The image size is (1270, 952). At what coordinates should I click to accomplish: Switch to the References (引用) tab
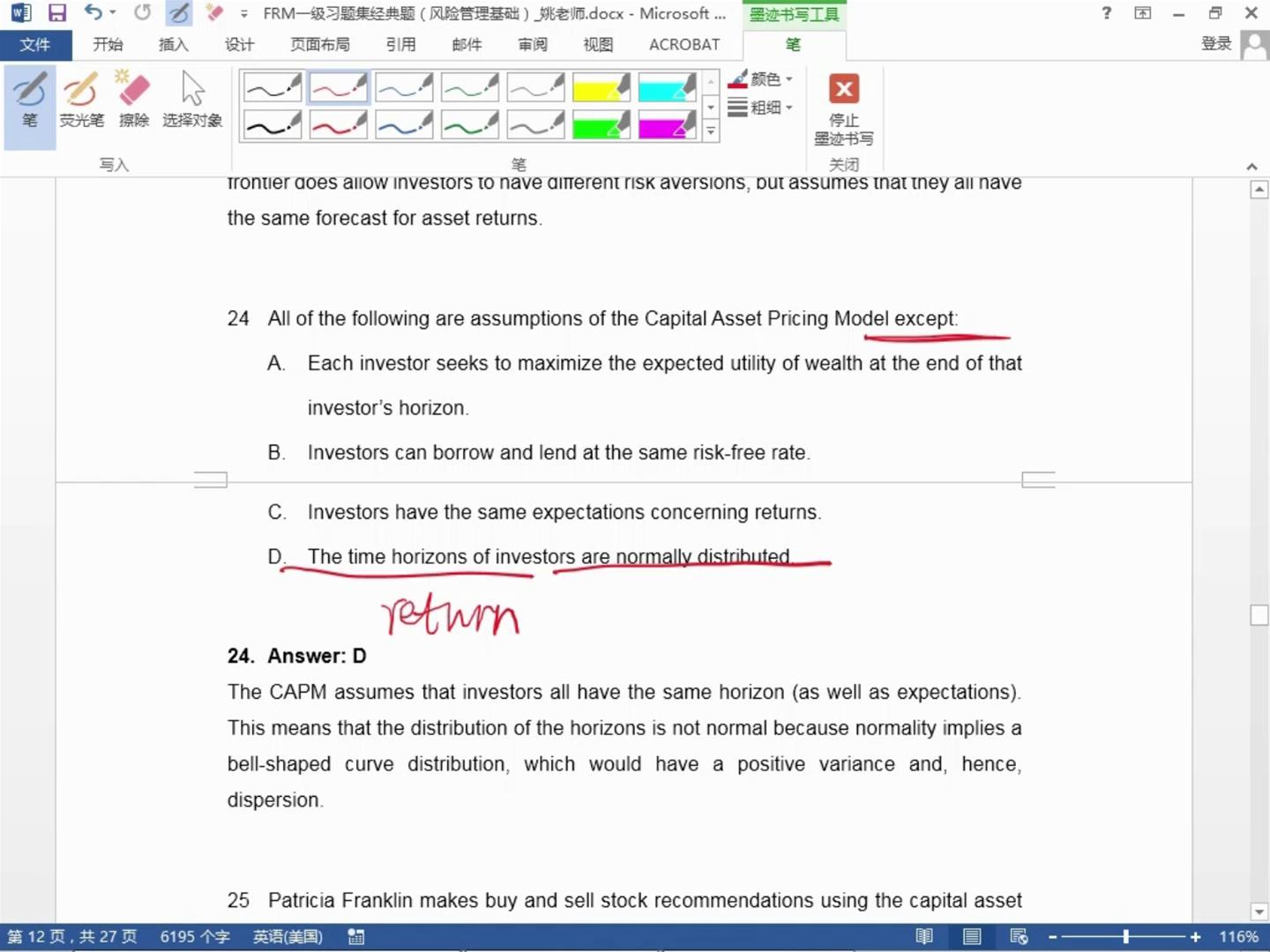click(400, 45)
